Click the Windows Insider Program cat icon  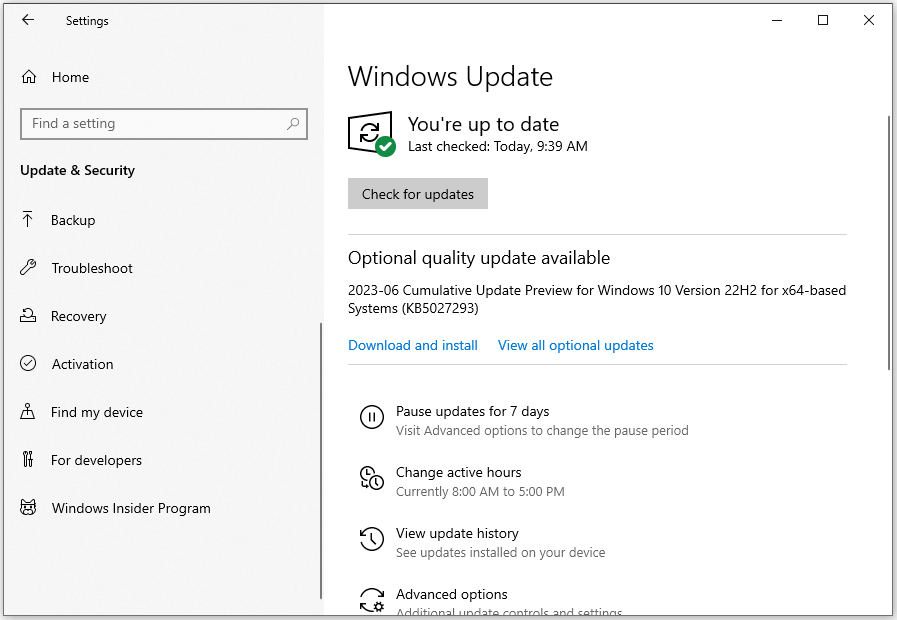(x=29, y=508)
